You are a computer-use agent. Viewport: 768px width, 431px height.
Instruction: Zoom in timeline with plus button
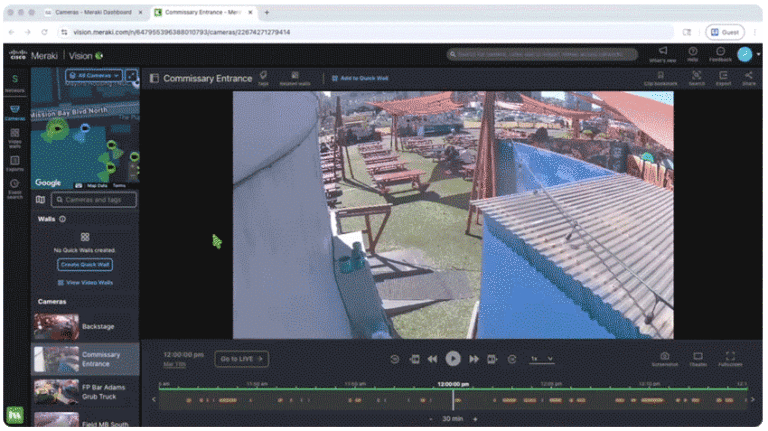coord(475,419)
